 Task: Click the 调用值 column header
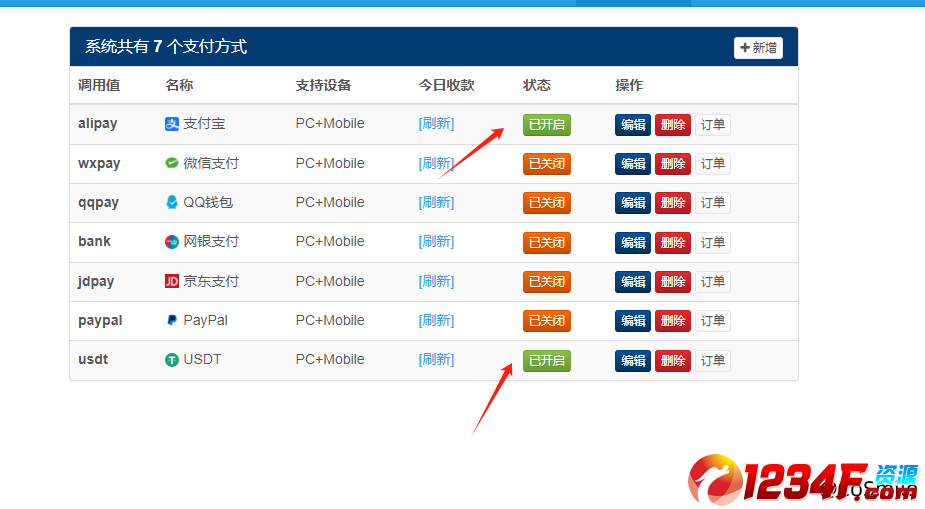point(99,86)
